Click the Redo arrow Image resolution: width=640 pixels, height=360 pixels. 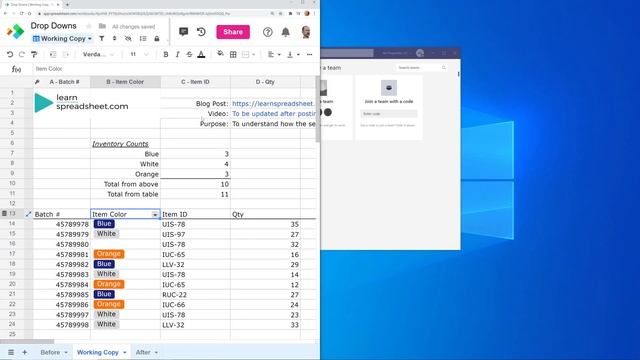[x=22, y=54]
